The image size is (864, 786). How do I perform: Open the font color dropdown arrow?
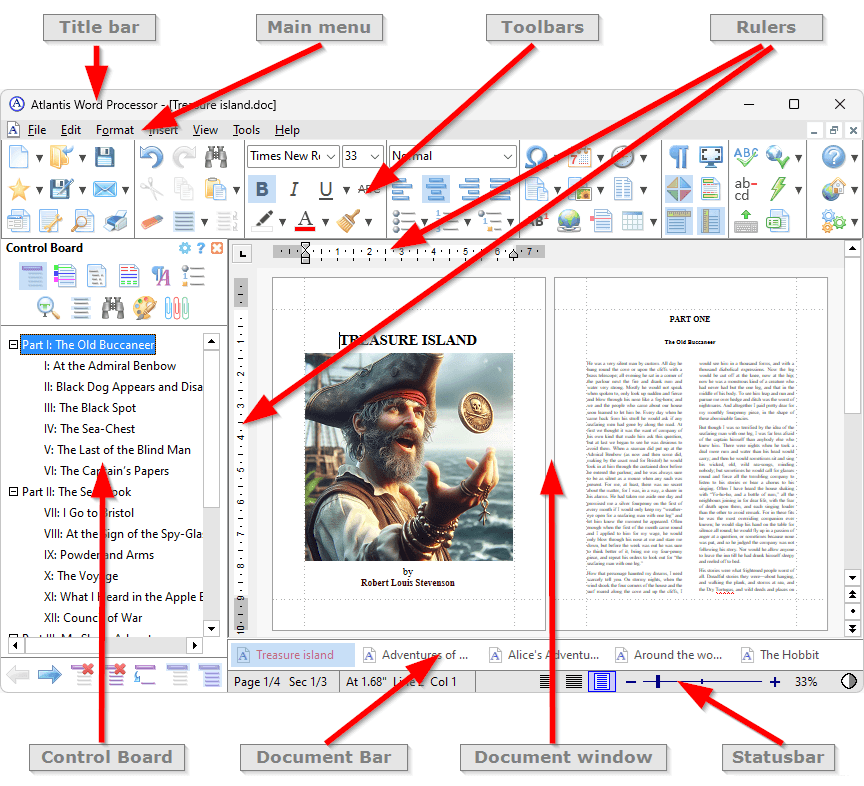click(x=326, y=222)
